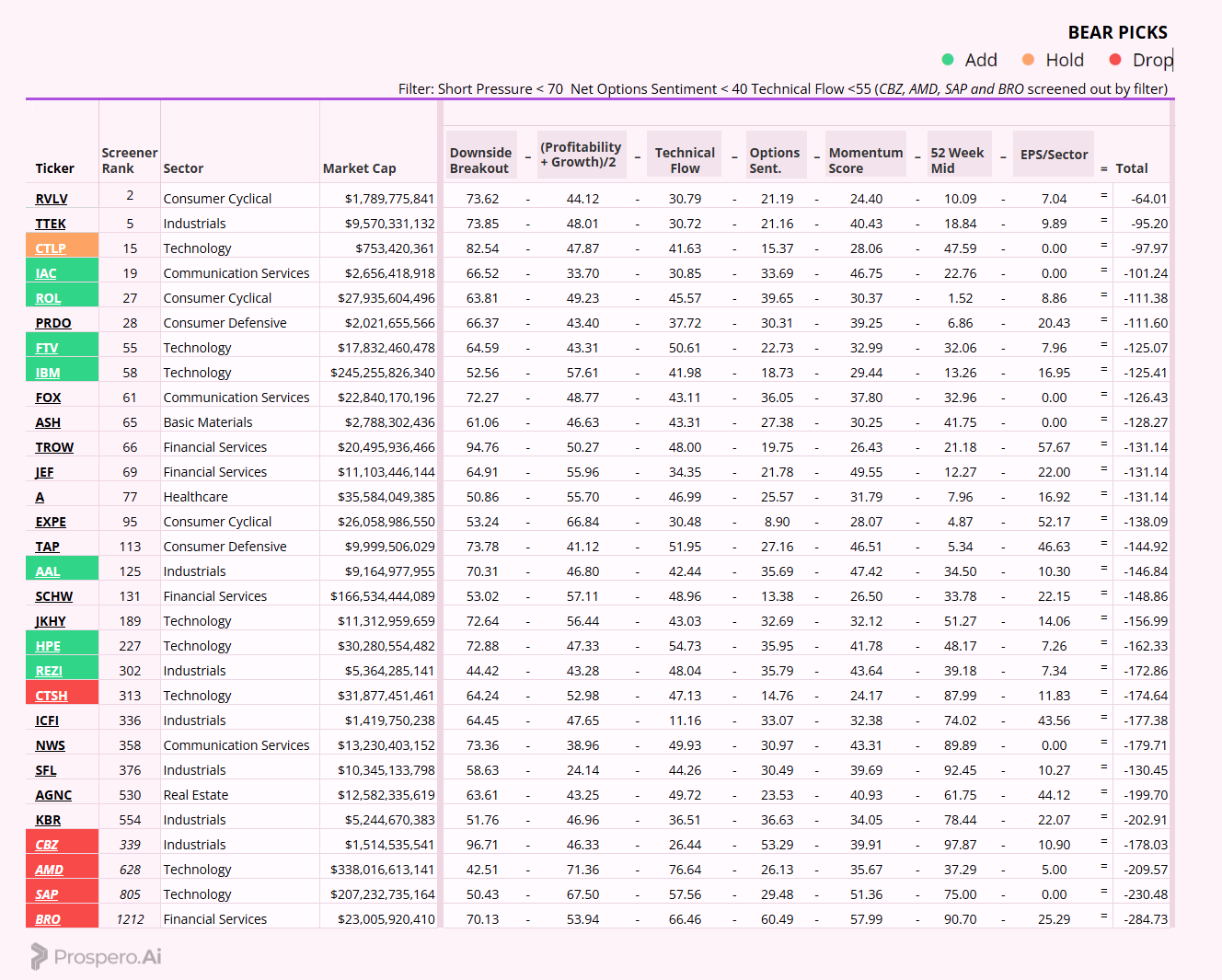Screen dimensions: 1222x980
Task: Click the red Drop legend dot
Action: [1115, 60]
